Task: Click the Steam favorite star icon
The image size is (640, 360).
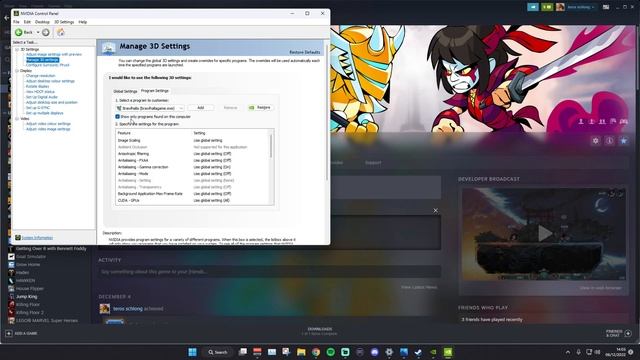Action: pyautogui.click(x=624, y=141)
